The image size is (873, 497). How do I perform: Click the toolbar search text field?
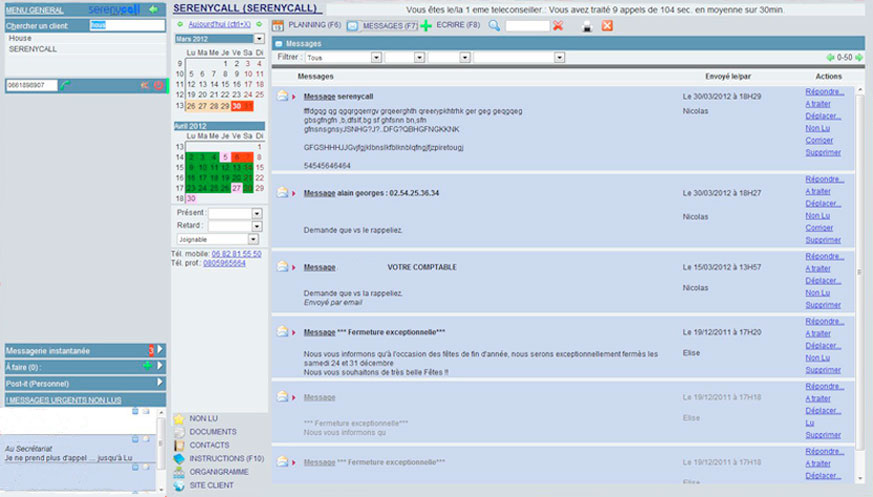[527, 26]
